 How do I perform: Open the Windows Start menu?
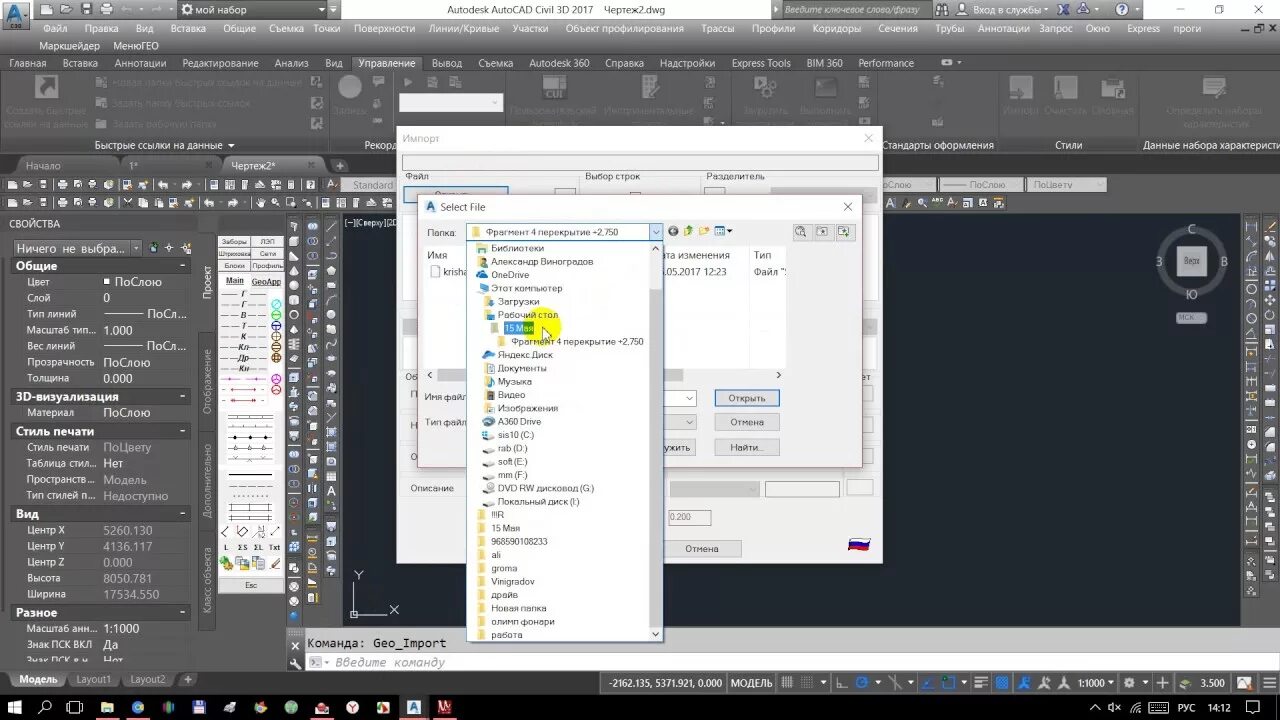pyautogui.click(x=16, y=707)
